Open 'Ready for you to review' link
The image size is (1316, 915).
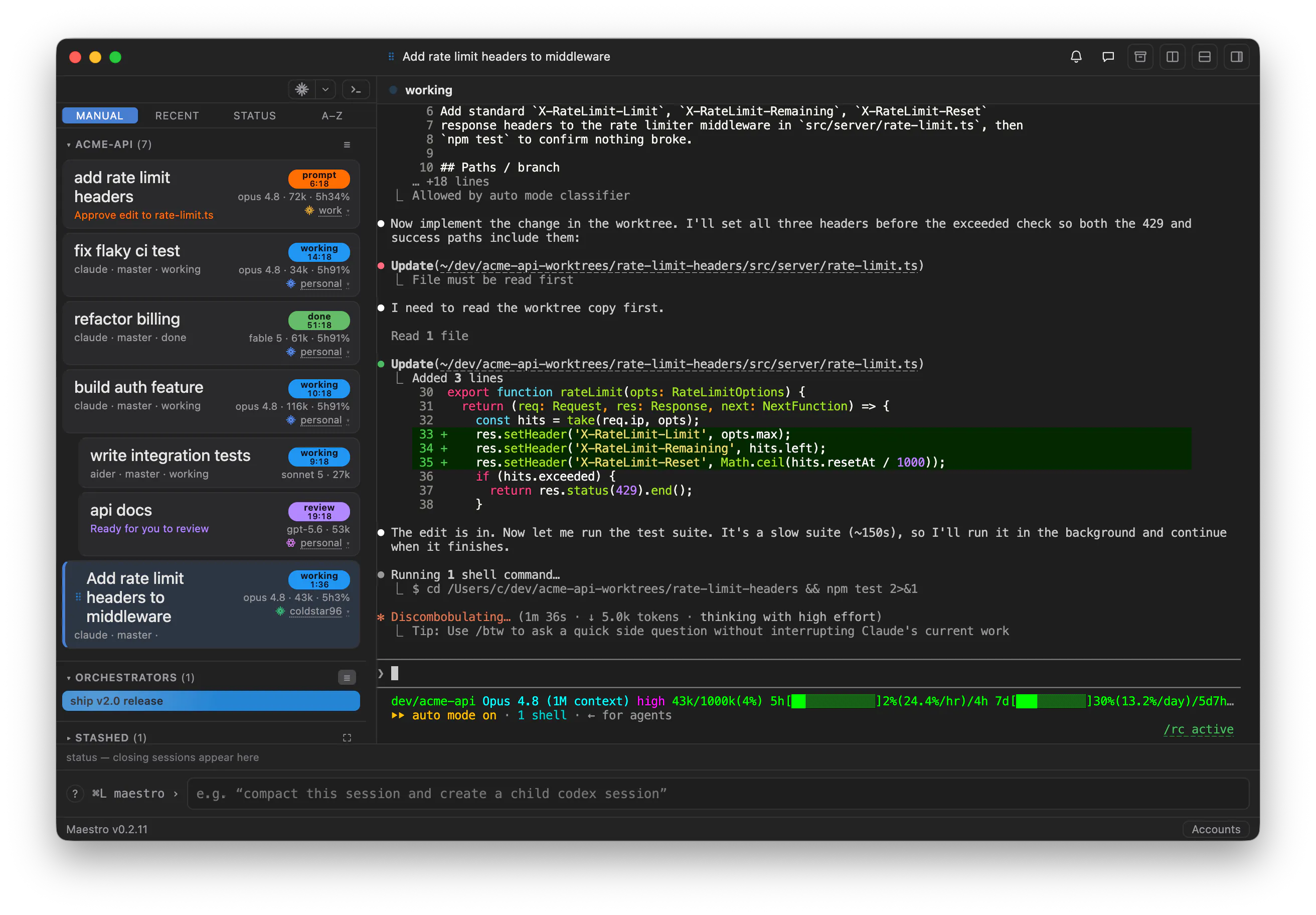coord(149,529)
